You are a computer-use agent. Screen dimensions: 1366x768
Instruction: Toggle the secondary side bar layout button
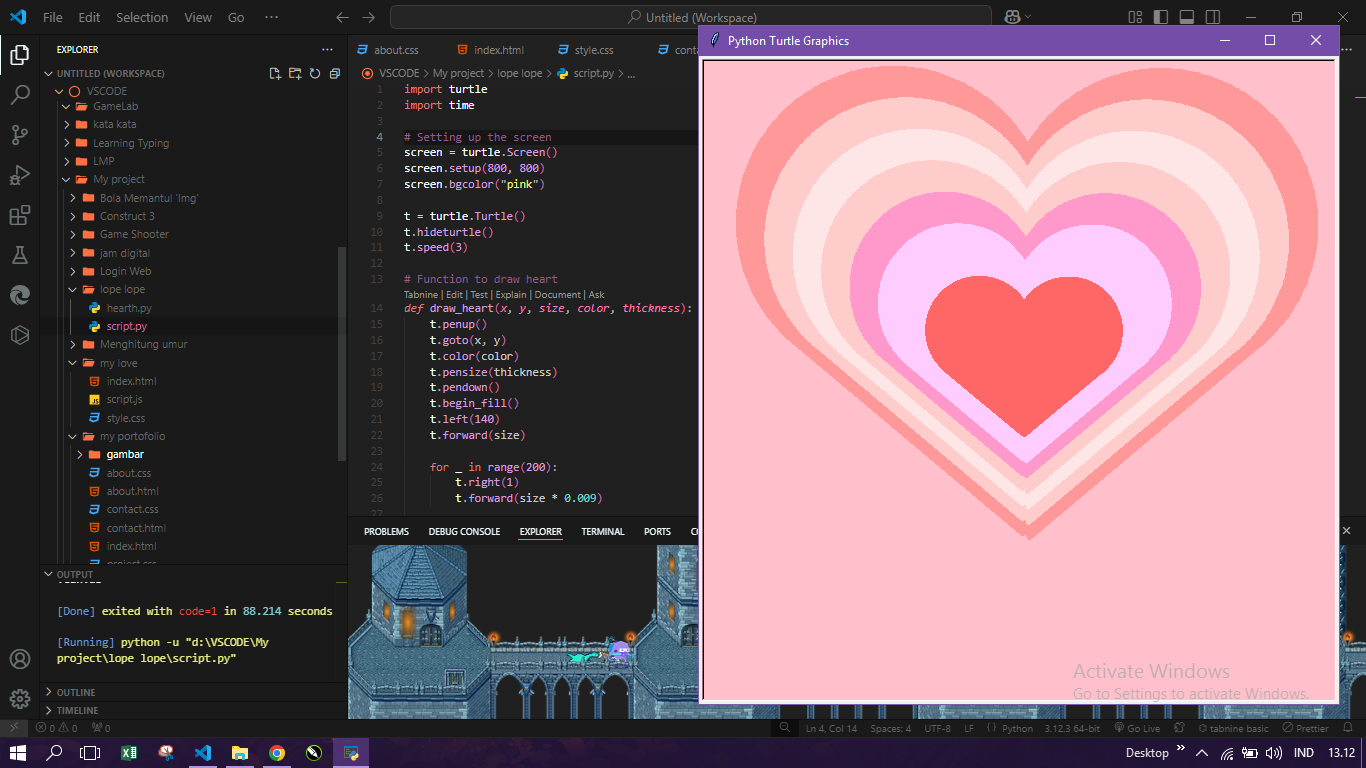[1213, 17]
